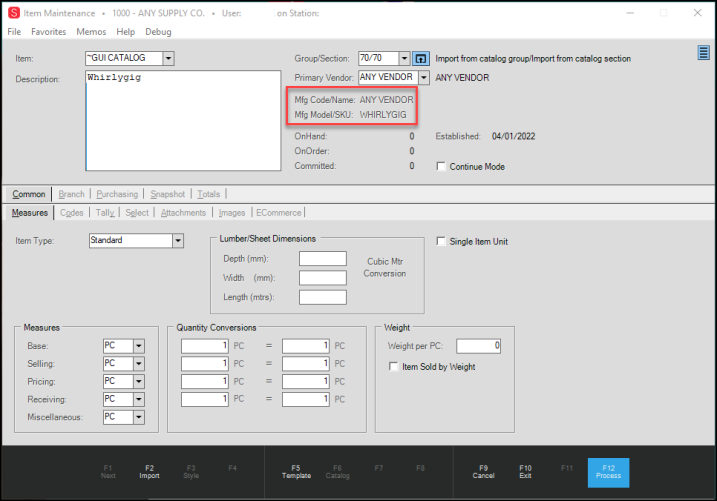Click the import from catalog icon button
Viewport: 717px width, 501px height.
click(x=421, y=59)
